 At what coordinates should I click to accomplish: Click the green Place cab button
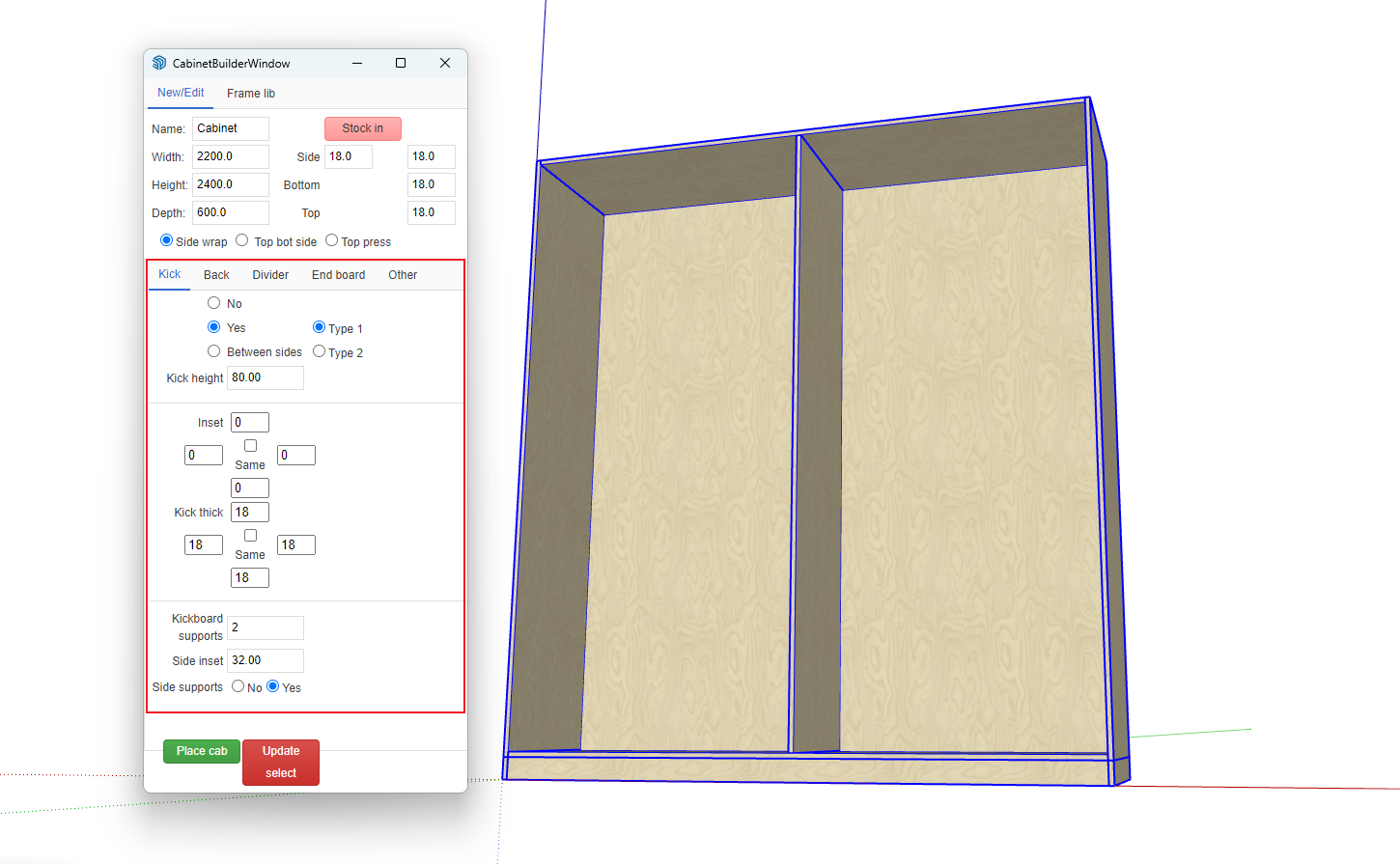[x=202, y=751]
